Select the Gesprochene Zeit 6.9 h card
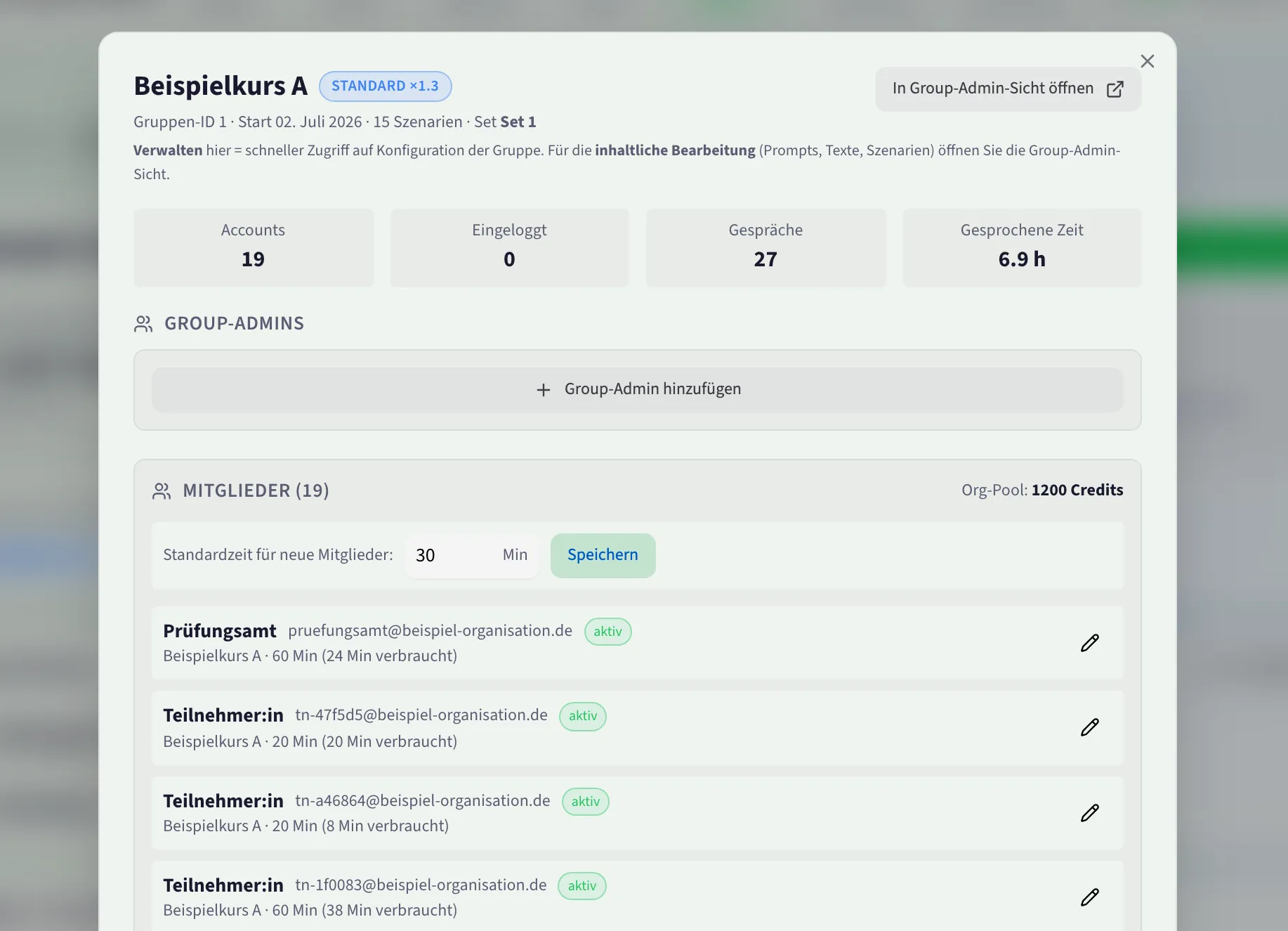Screen dimensions: 1288x931 coord(1022,247)
